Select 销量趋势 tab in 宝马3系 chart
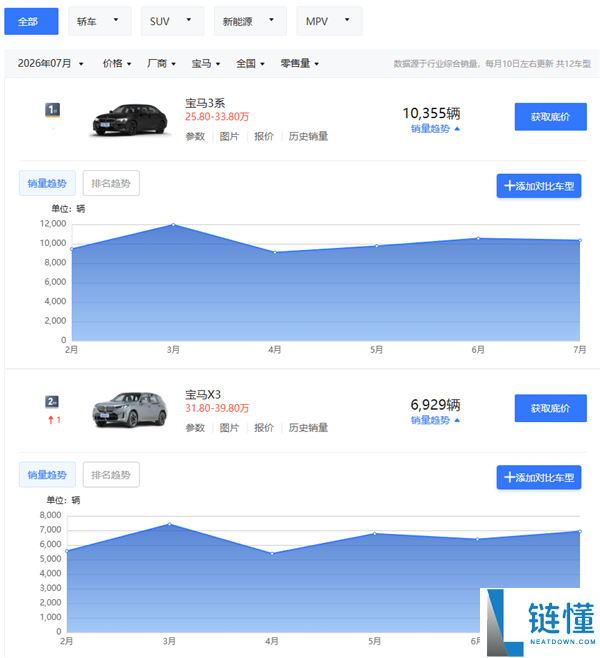This screenshot has width=600, height=658. [47, 183]
